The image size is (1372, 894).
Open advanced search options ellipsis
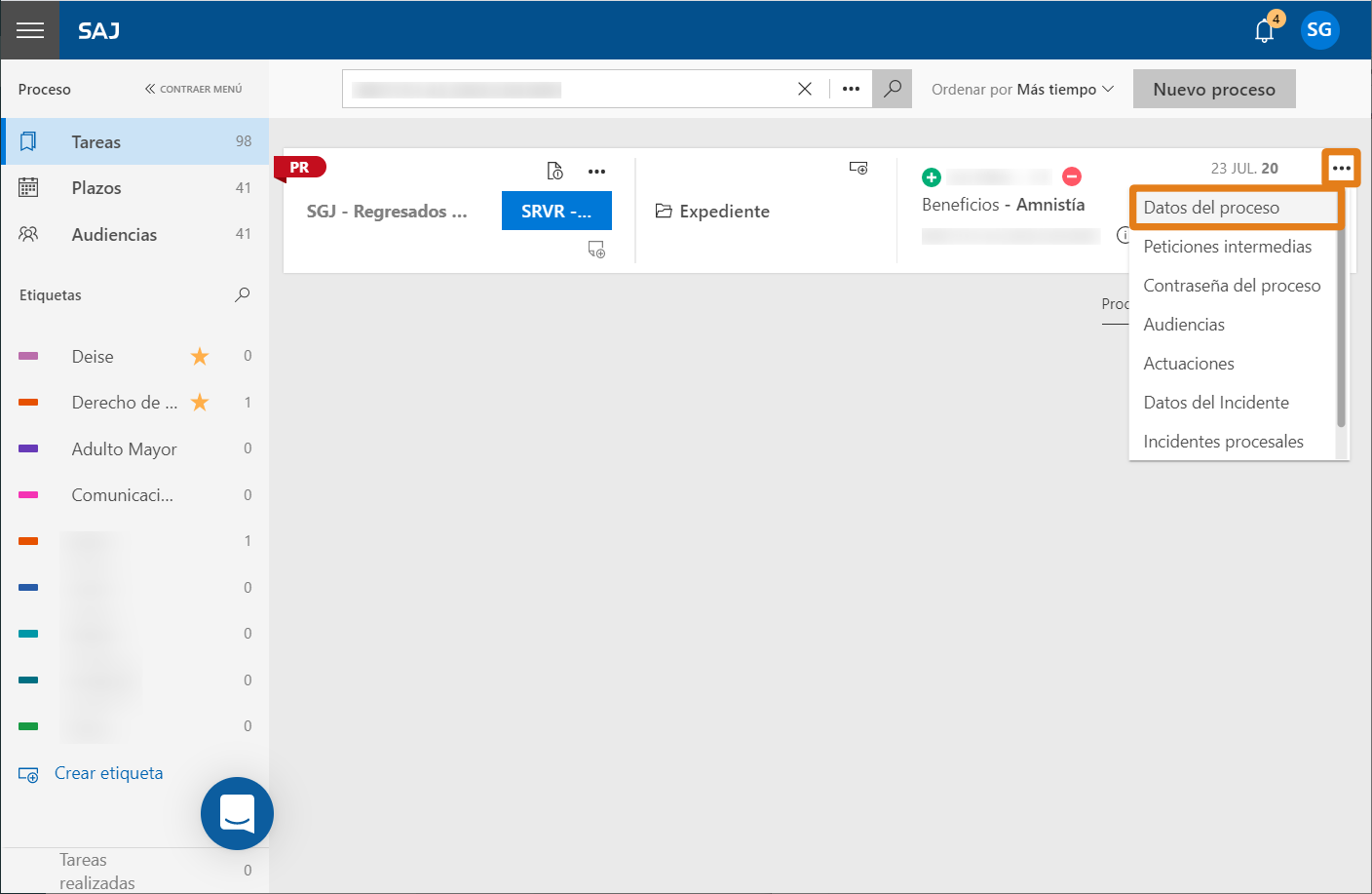[851, 89]
